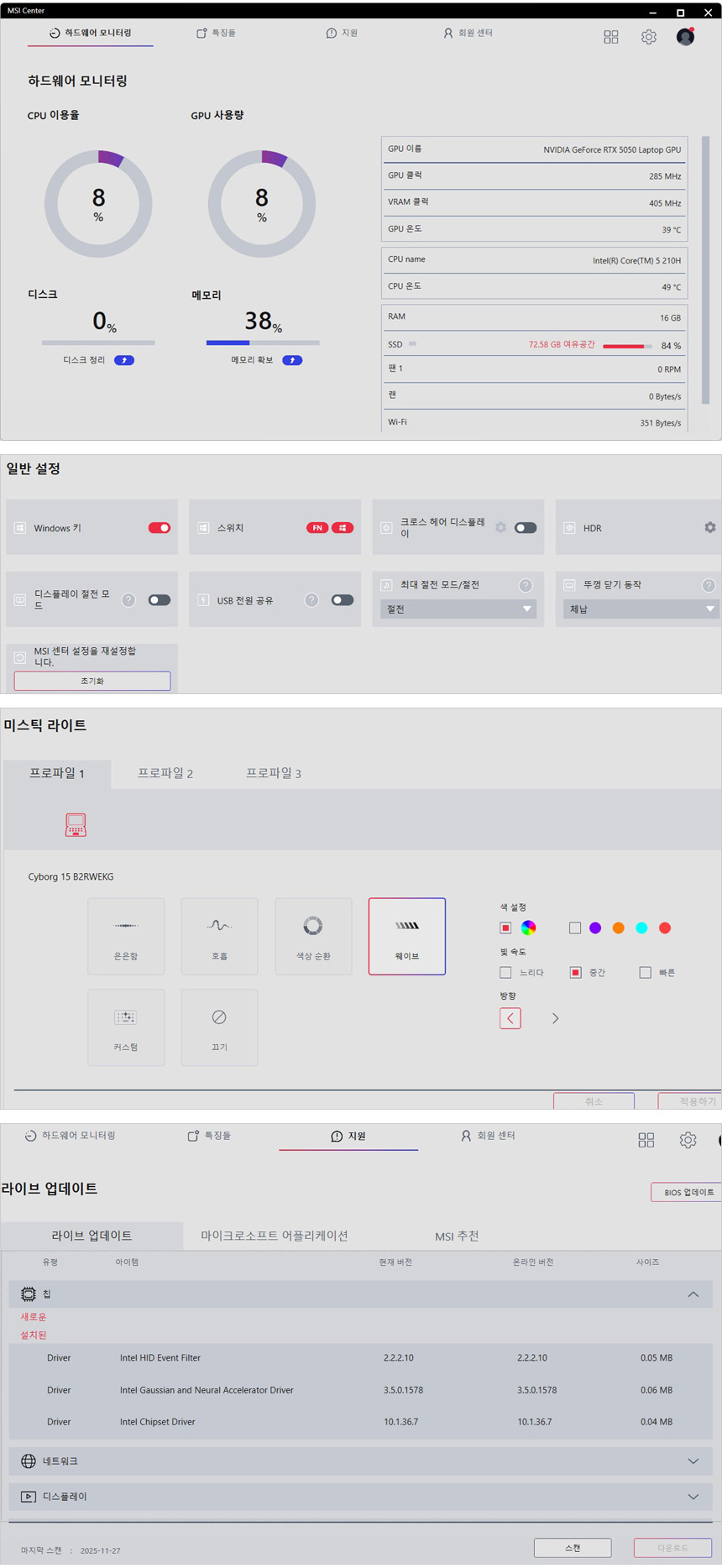Screen dimensions: 722x1568
Task: Expand the Network driver section
Action: pyautogui.click(x=693, y=1461)
